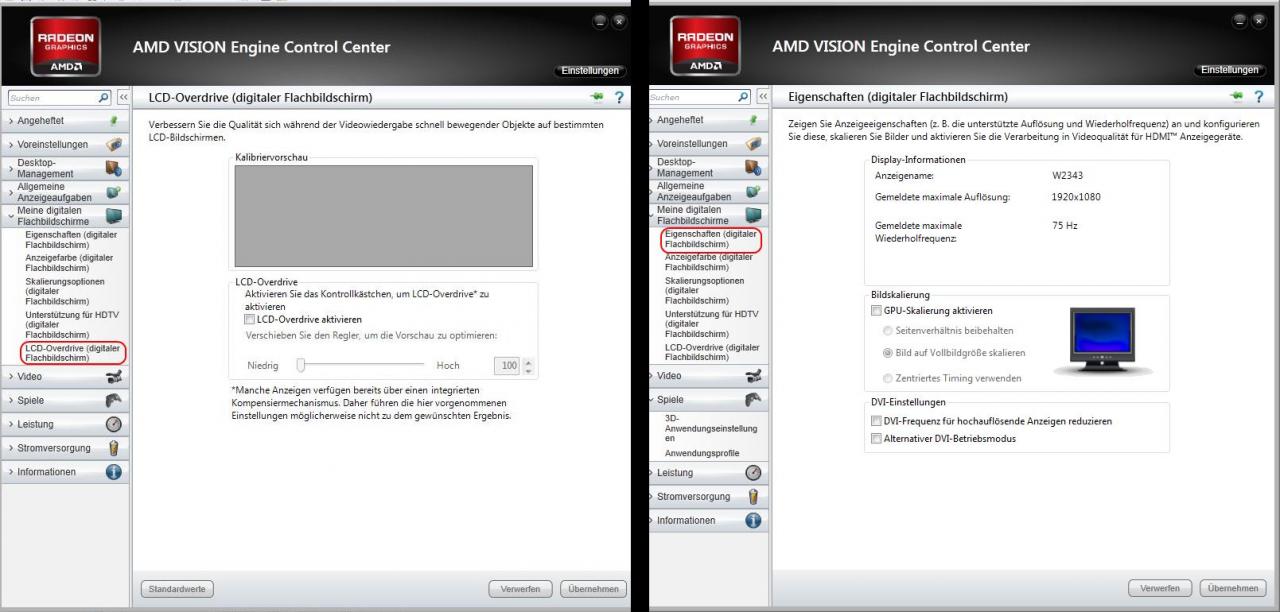
Task: Collapse left window sidebar with double-arrow button
Action: click(124, 97)
